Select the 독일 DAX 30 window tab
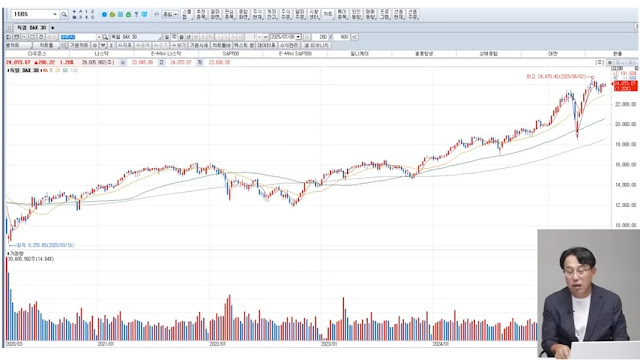The width and height of the screenshot is (640, 360). point(31,28)
